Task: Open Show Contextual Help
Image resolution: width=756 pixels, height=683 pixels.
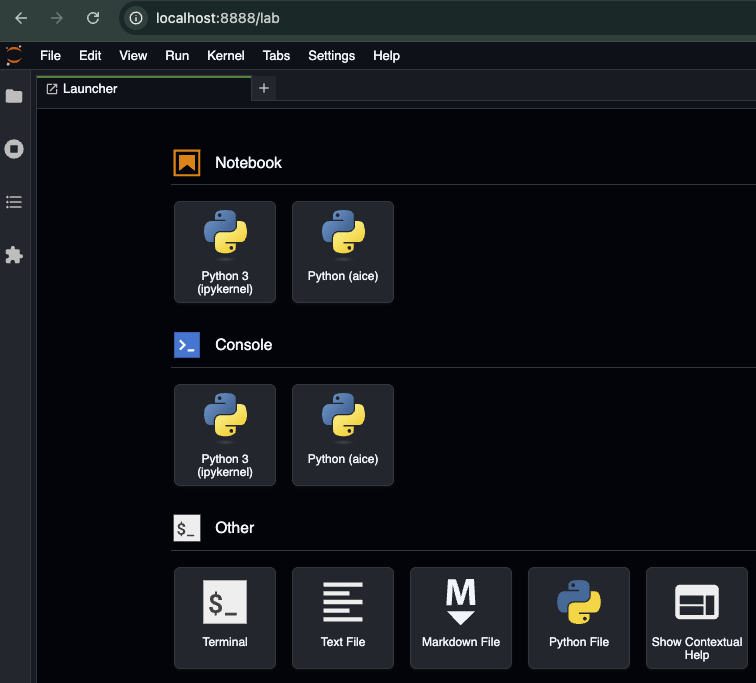Action: coord(697,618)
